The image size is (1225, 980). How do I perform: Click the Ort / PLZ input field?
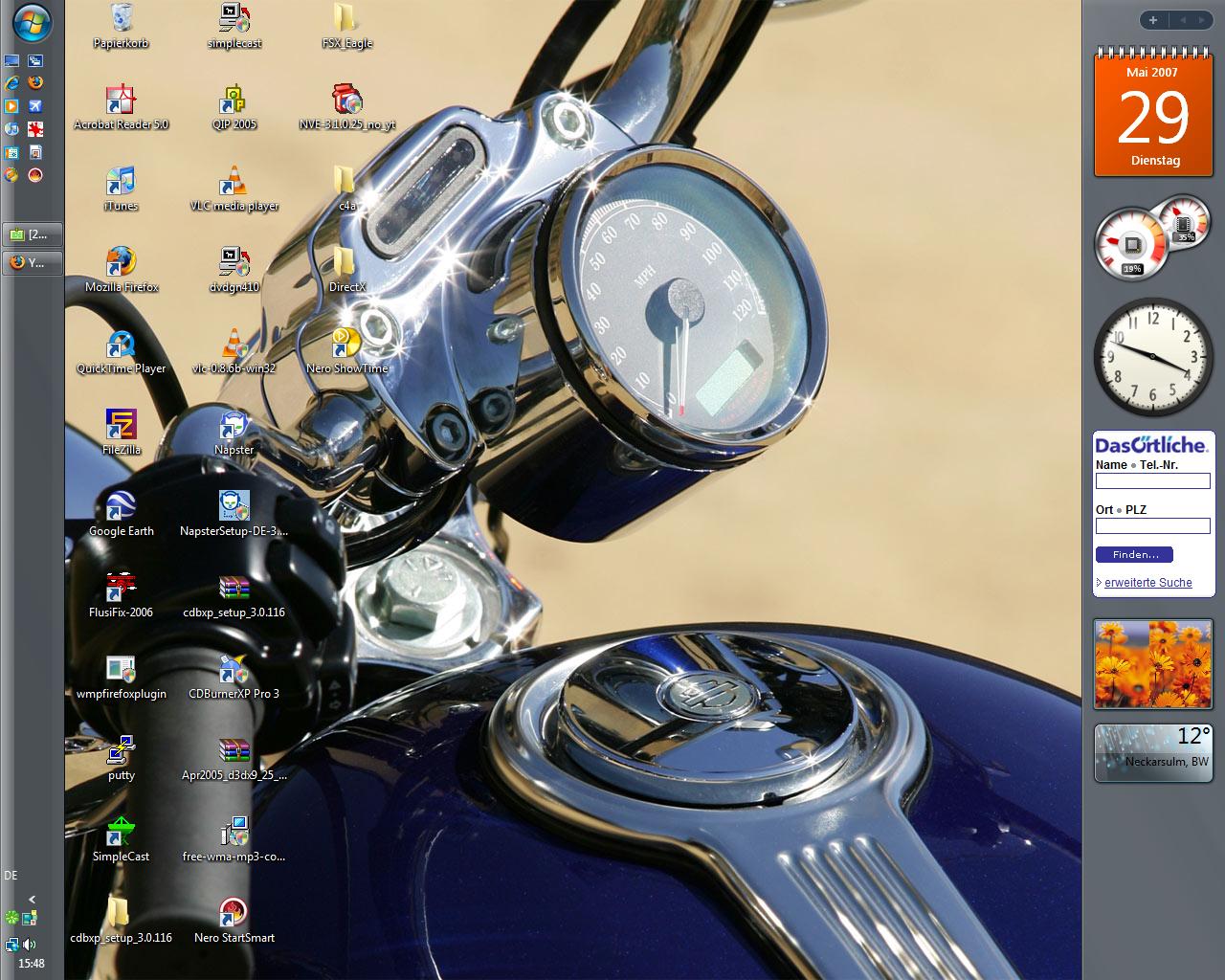(x=1152, y=525)
